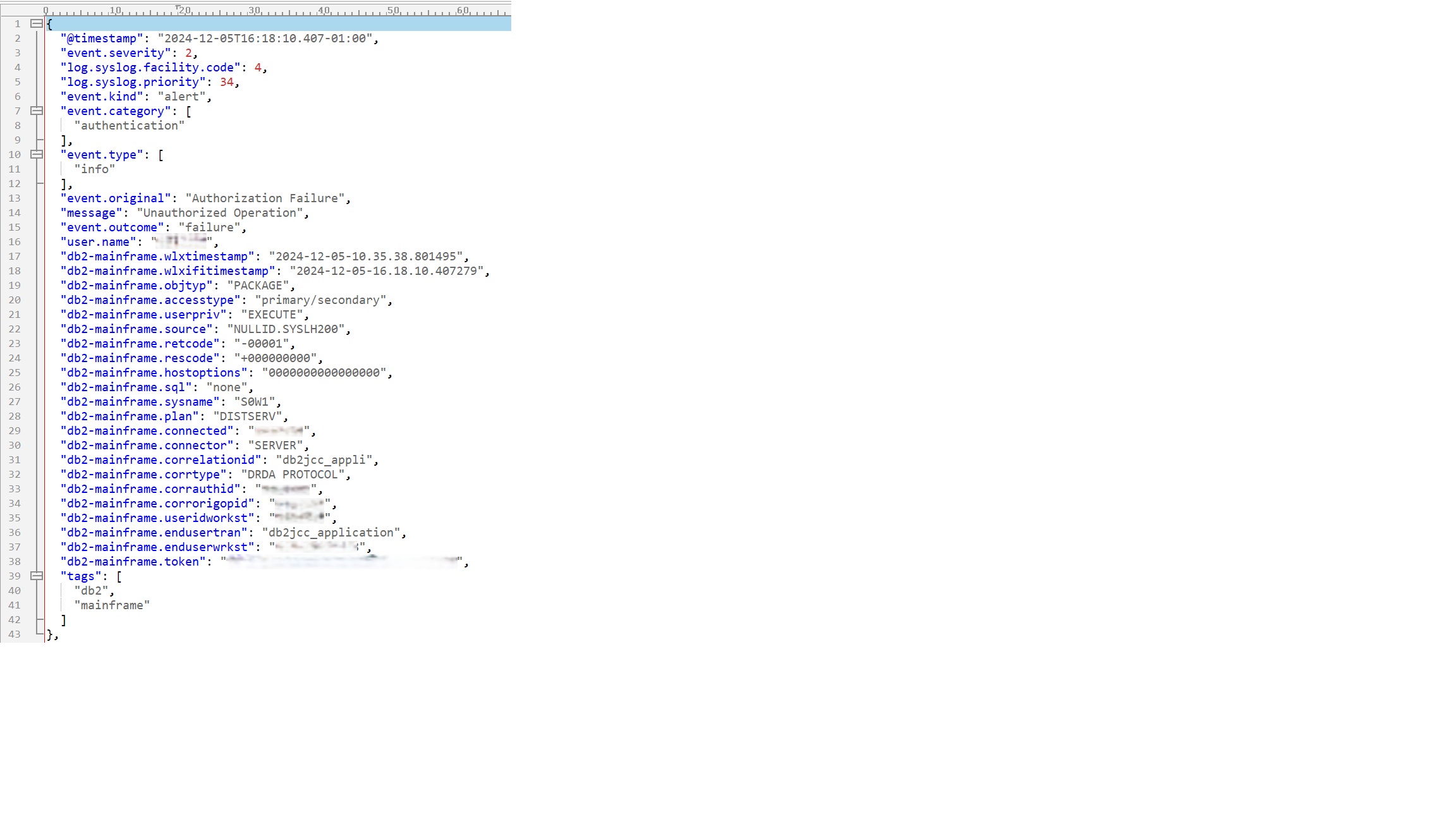Click the db2-mainframe.objtyp key

(136, 286)
